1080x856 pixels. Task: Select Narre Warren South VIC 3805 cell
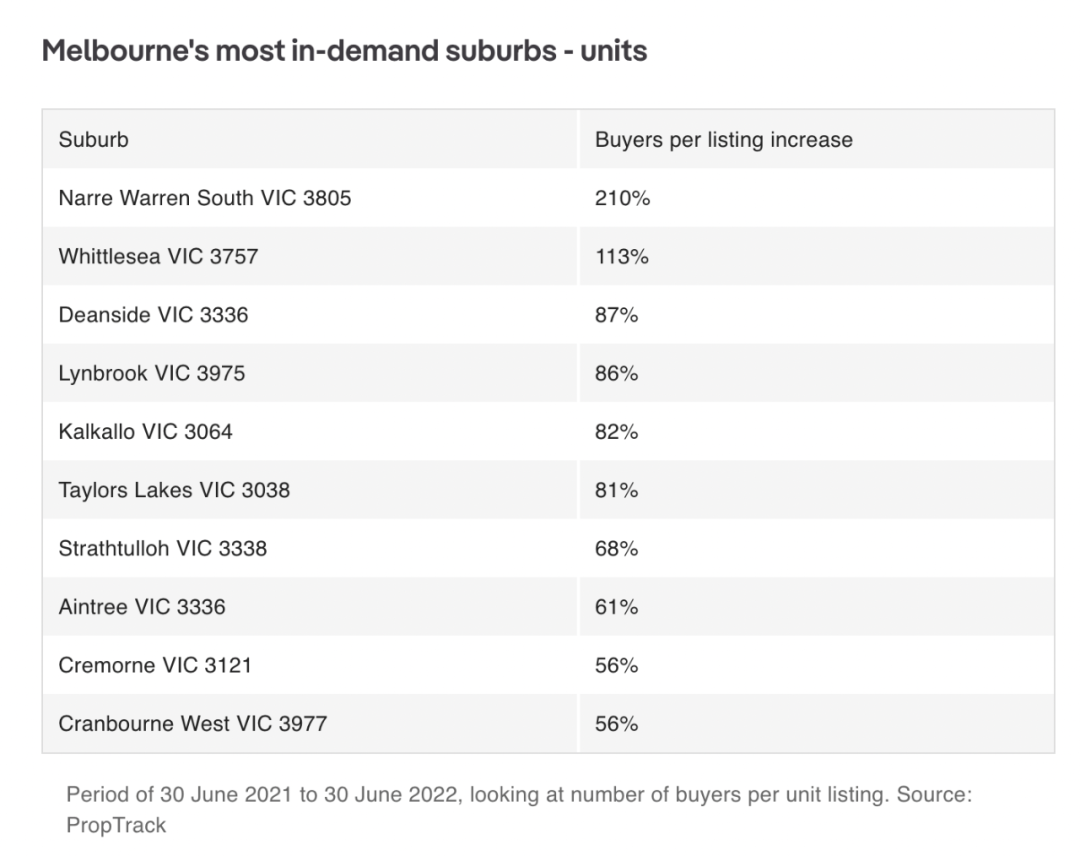pos(309,198)
